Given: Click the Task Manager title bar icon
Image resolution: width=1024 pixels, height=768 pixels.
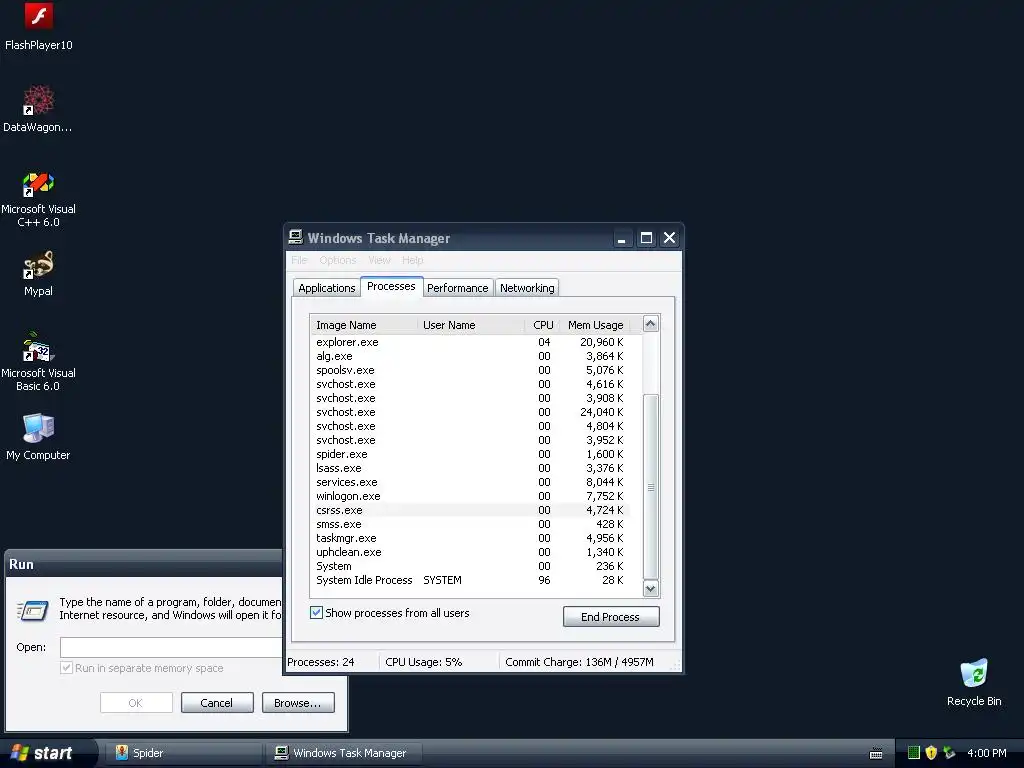Looking at the screenshot, I should click(296, 237).
